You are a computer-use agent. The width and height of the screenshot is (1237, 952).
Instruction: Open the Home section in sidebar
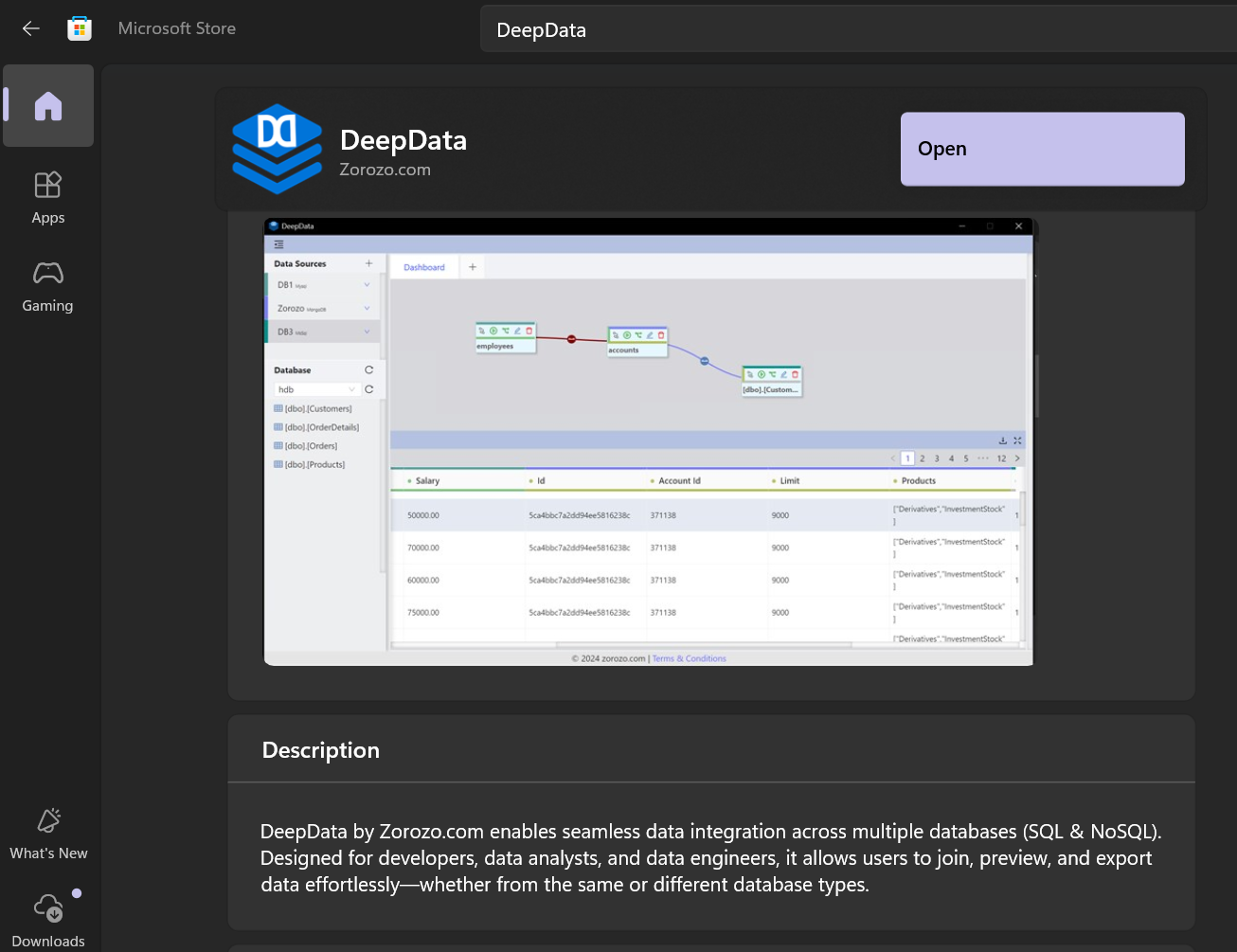(48, 106)
